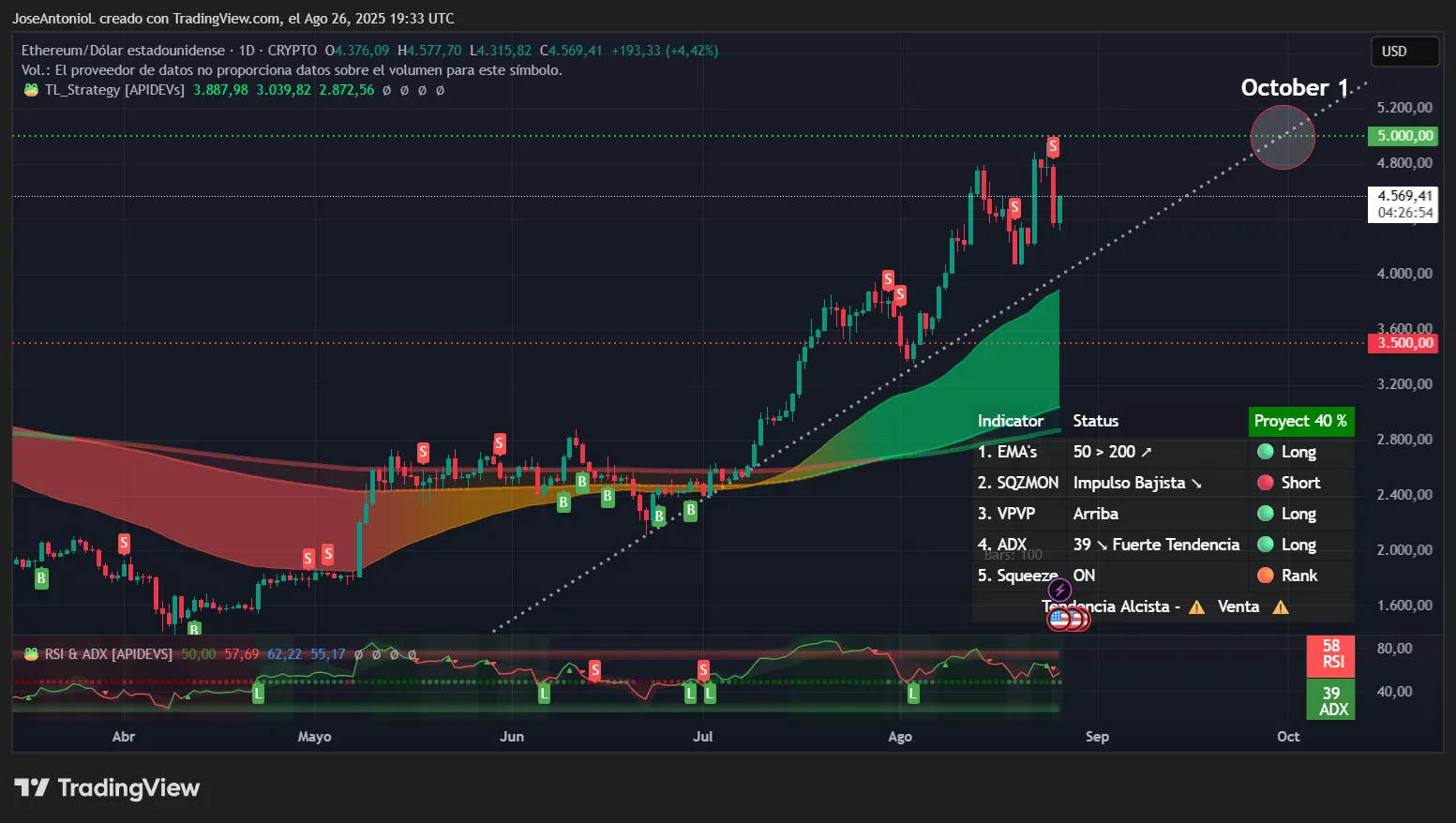Click the green 5.000,00 price level label
Viewport: 1456px width, 823px height.
pyautogui.click(x=1403, y=136)
